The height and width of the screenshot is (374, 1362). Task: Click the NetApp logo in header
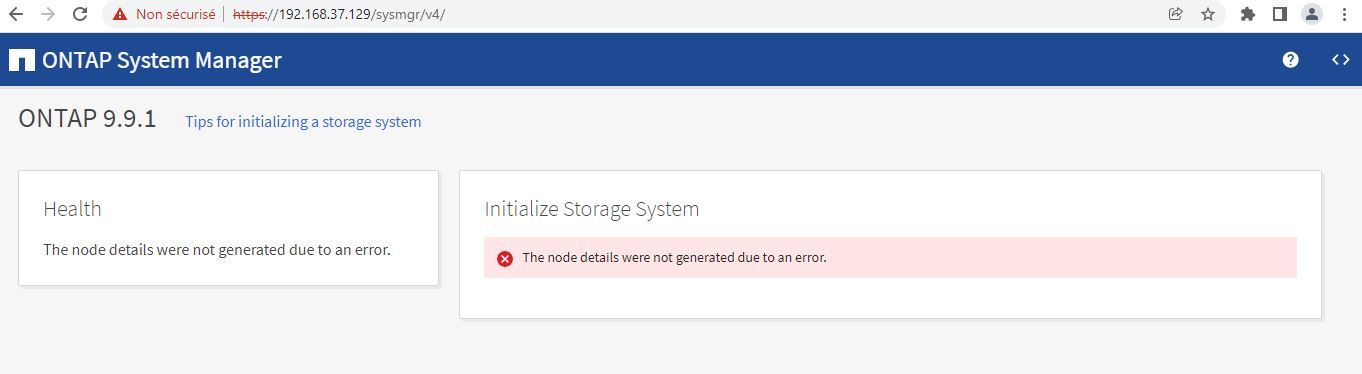(21, 60)
